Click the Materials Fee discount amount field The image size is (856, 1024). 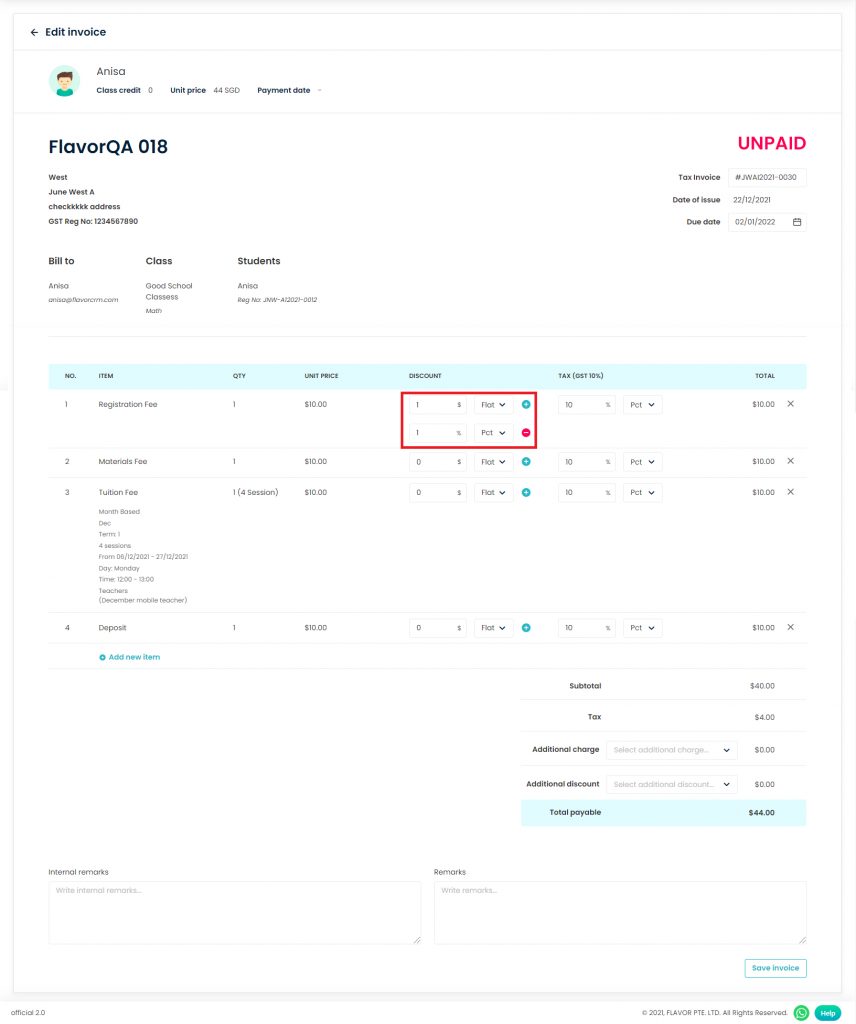(437, 462)
